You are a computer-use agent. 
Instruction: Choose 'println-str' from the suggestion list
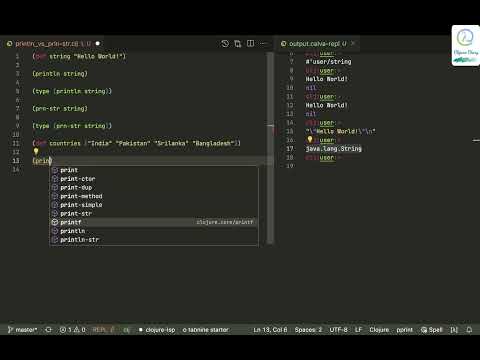[154, 239]
